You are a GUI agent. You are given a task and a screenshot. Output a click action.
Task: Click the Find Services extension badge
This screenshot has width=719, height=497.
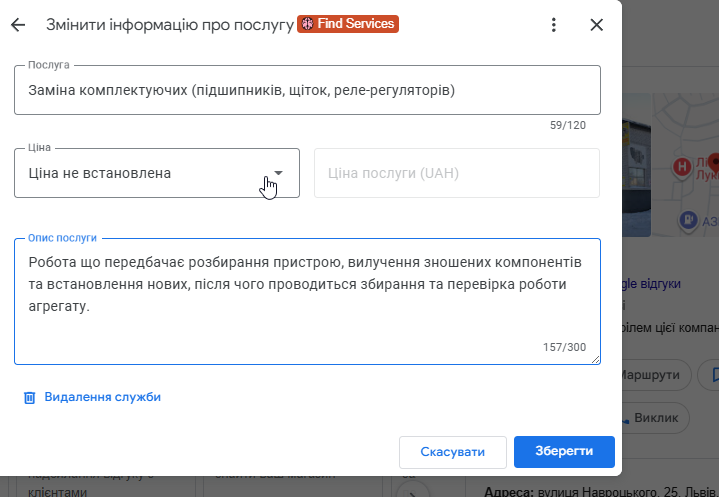tap(348, 24)
